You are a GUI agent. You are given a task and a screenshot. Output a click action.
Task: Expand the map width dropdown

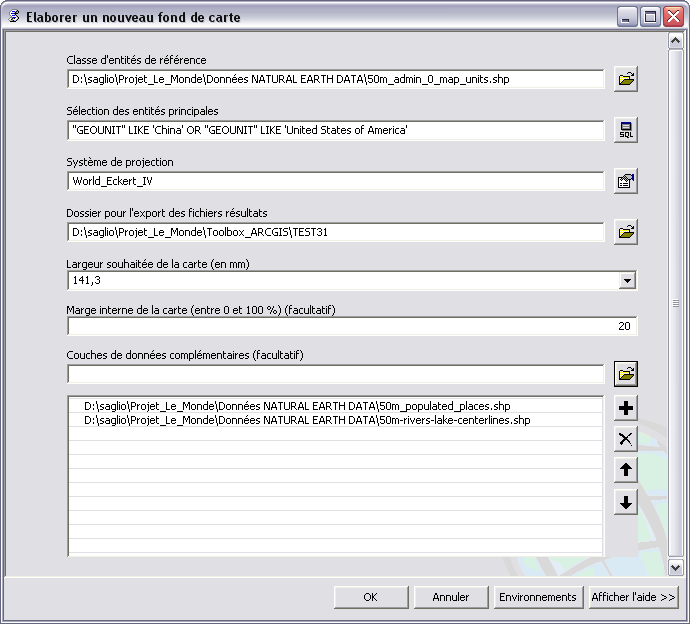click(x=627, y=280)
